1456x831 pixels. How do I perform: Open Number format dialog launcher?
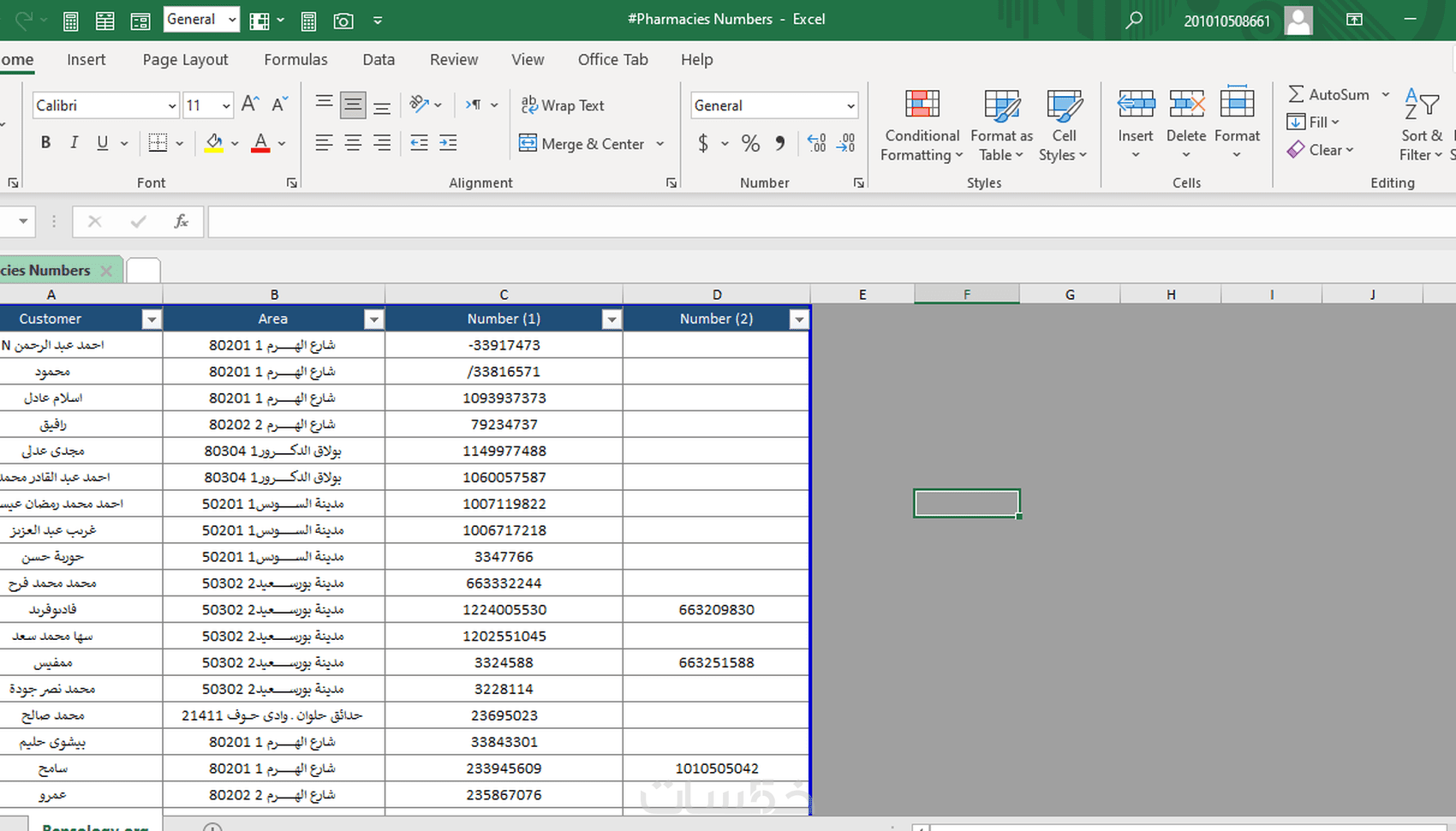click(x=859, y=182)
